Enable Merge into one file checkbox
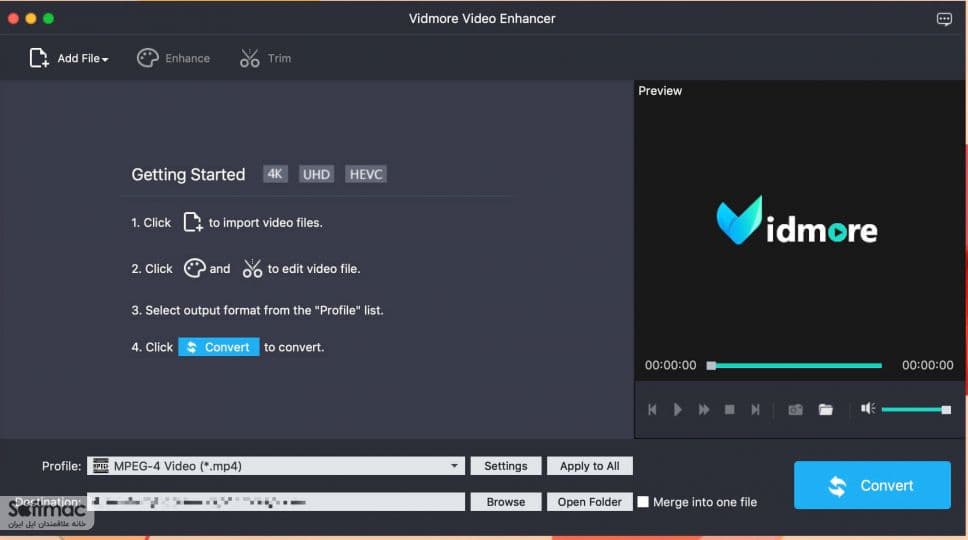Image resolution: width=968 pixels, height=540 pixels. [x=643, y=502]
